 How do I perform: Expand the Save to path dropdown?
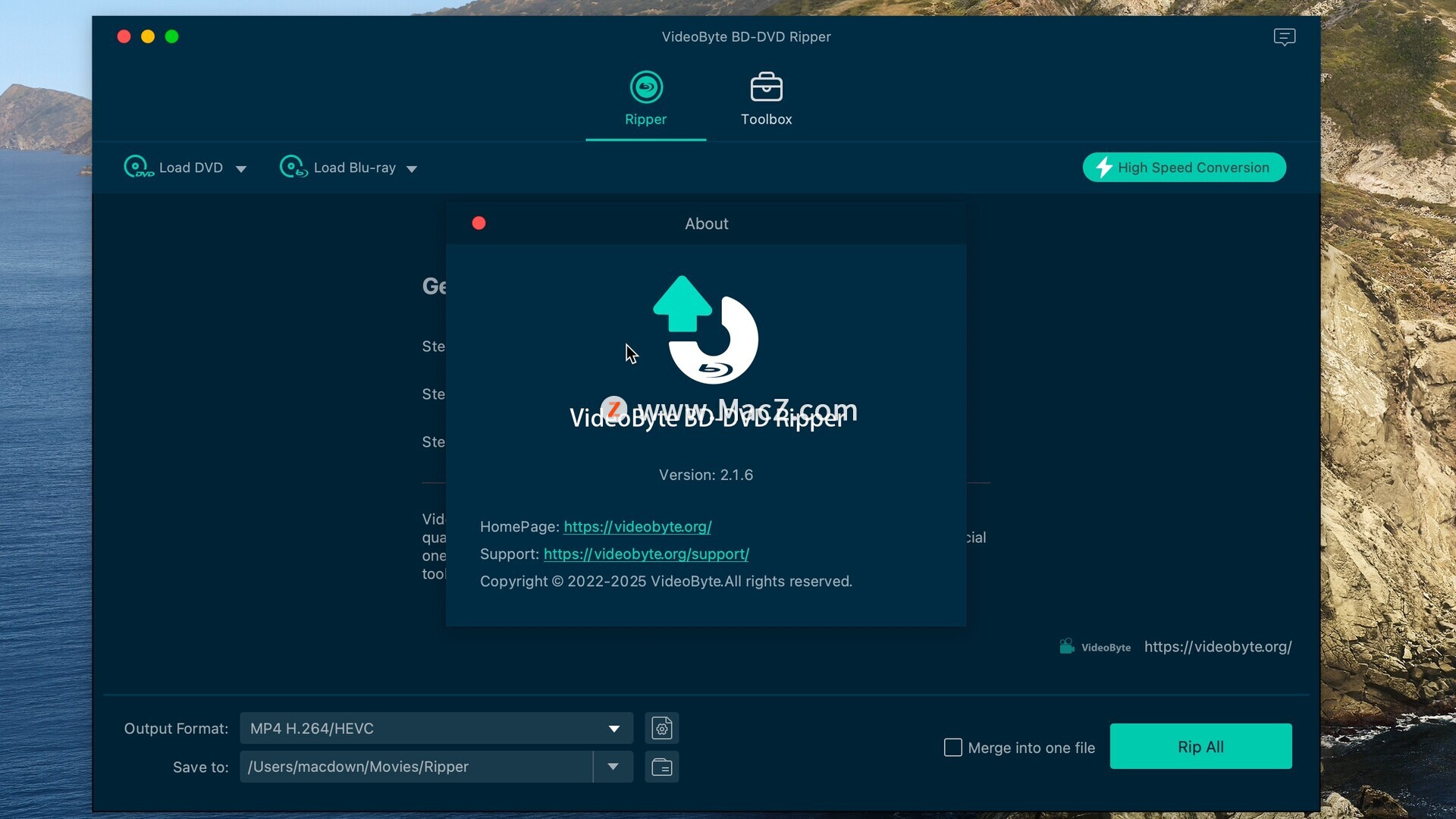tap(613, 767)
